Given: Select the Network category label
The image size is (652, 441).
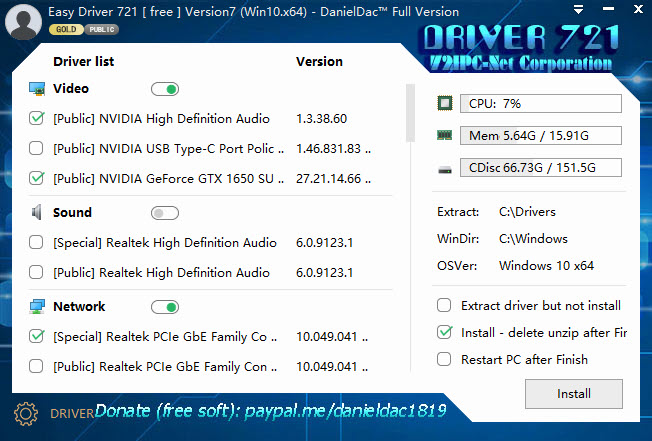Looking at the screenshot, I should (79, 307).
